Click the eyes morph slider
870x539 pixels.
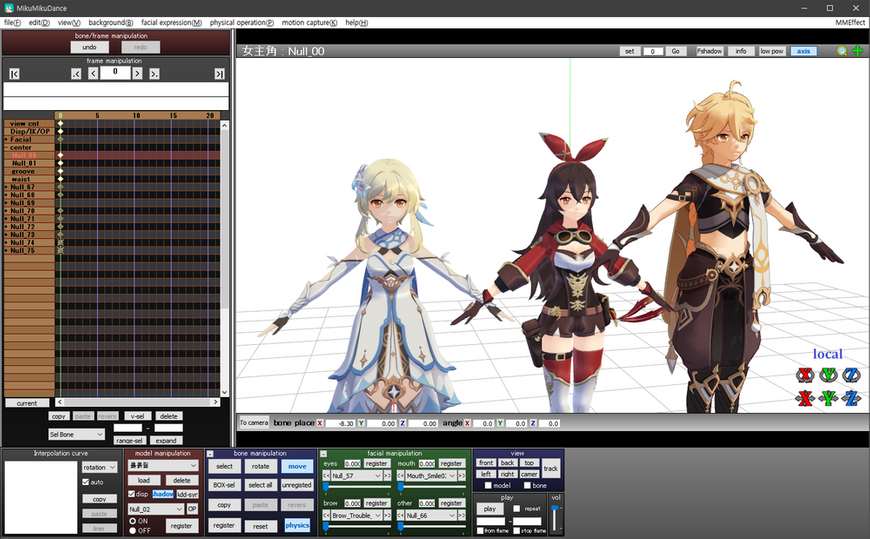click(x=357, y=487)
